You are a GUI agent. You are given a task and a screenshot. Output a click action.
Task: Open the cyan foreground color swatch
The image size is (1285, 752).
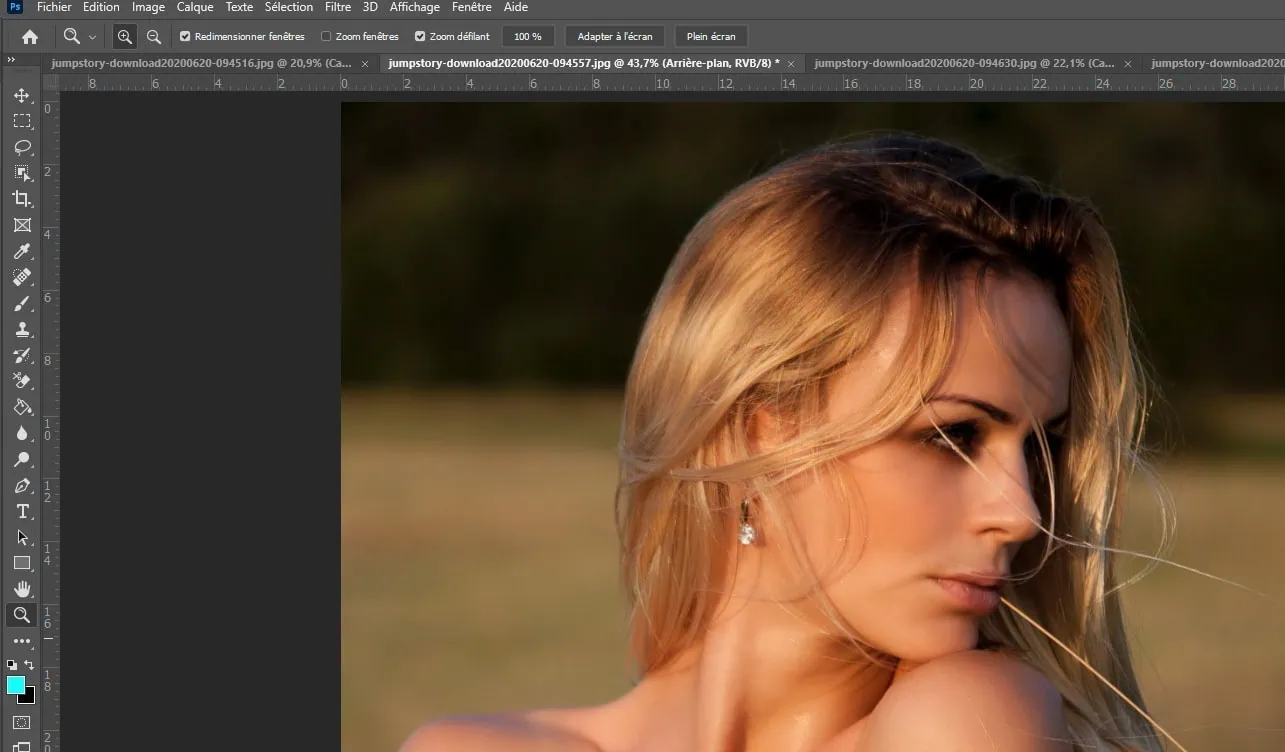(x=16, y=685)
